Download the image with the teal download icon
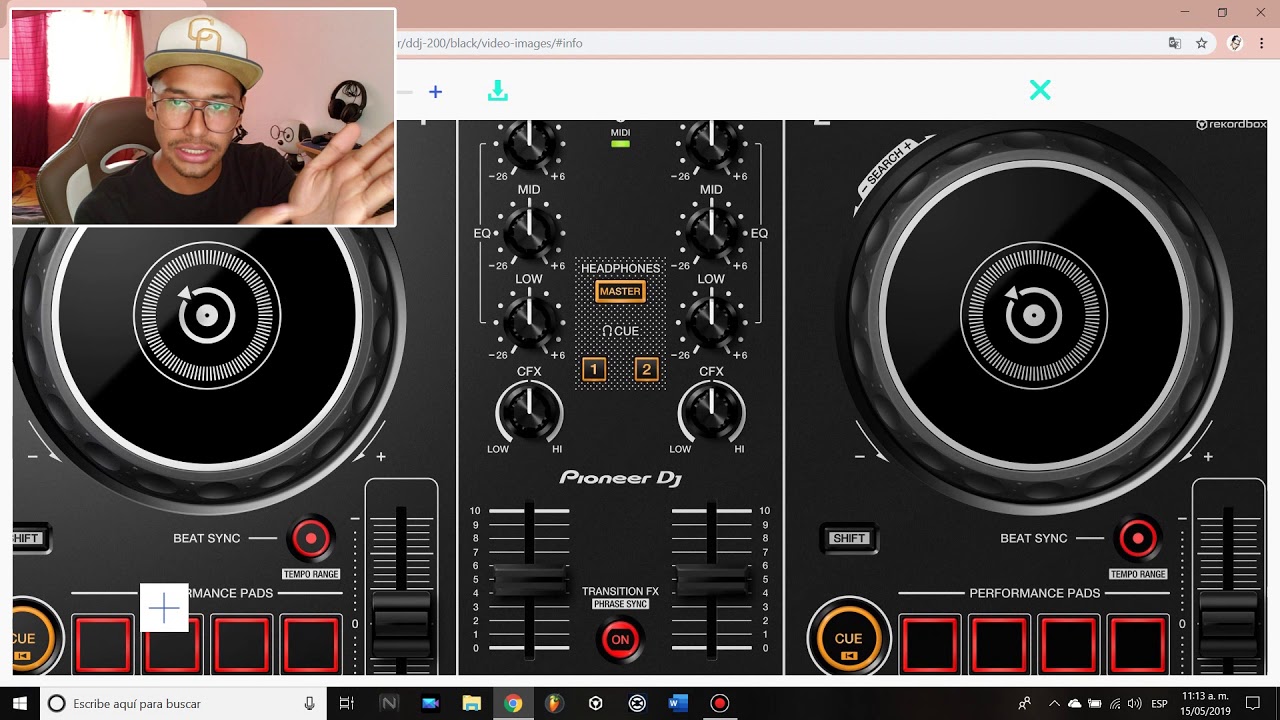1280x720 pixels. point(498,91)
